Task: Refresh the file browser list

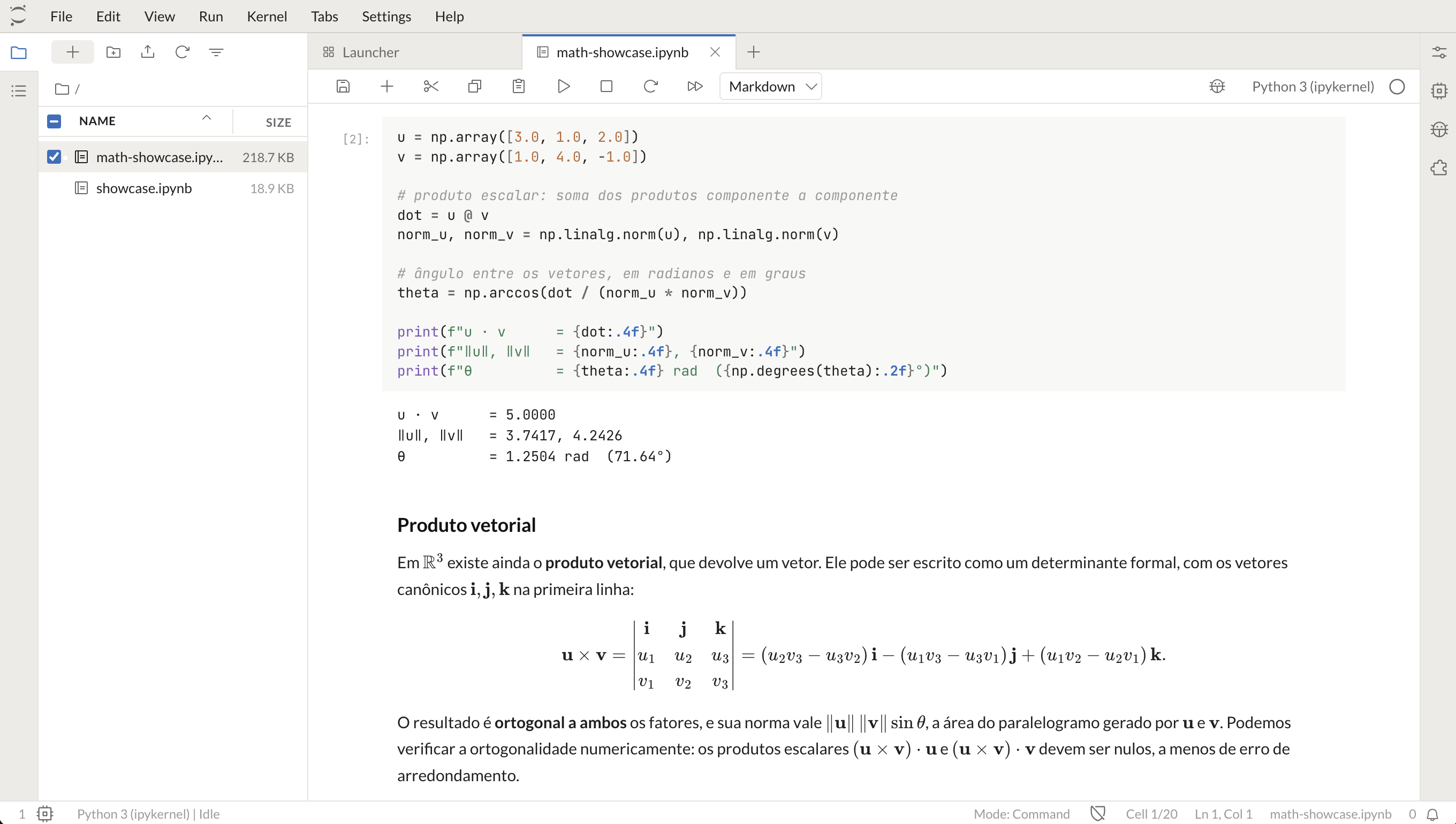Action: (181, 52)
